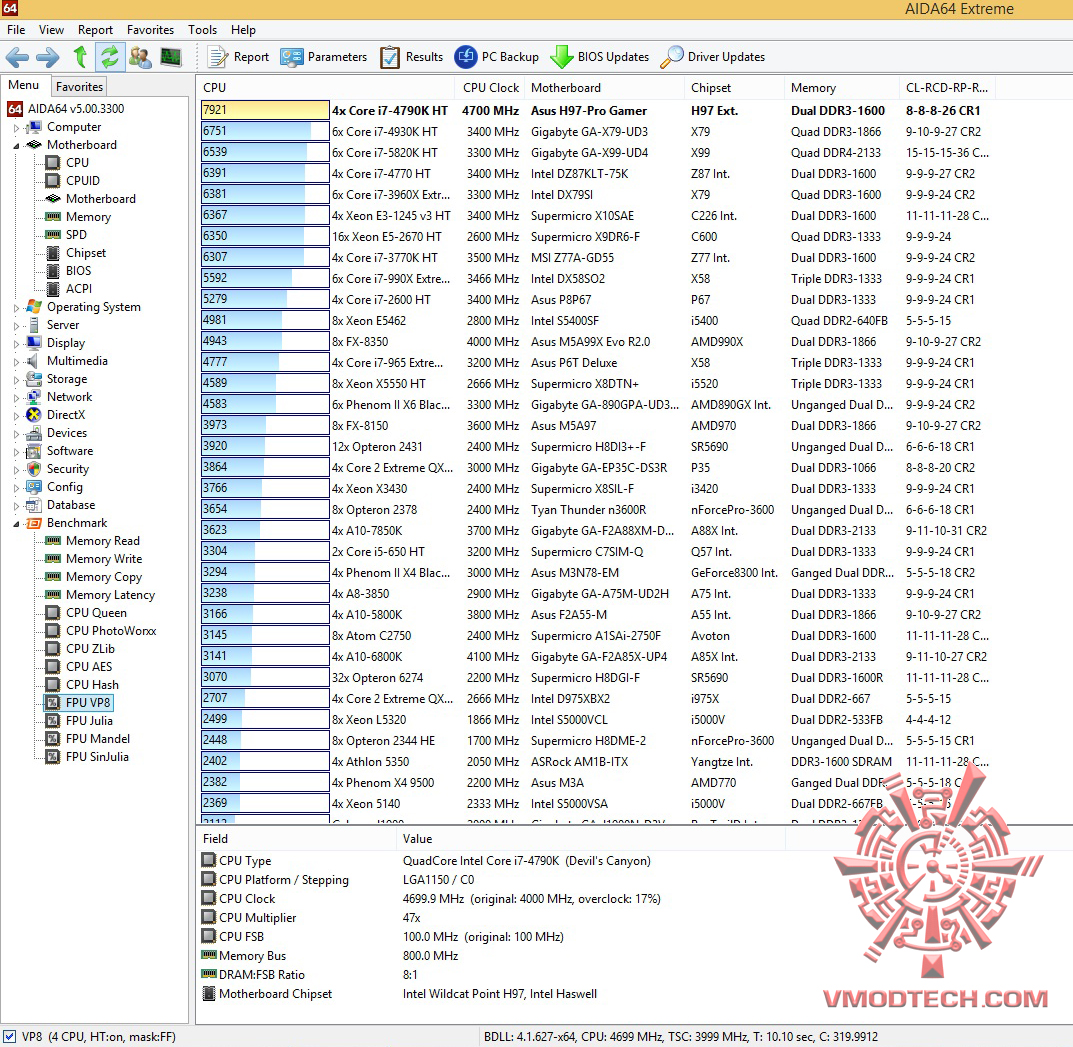The width and height of the screenshot is (1073, 1047).
Task: Select the 7921 score result bar
Action: coord(265,110)
